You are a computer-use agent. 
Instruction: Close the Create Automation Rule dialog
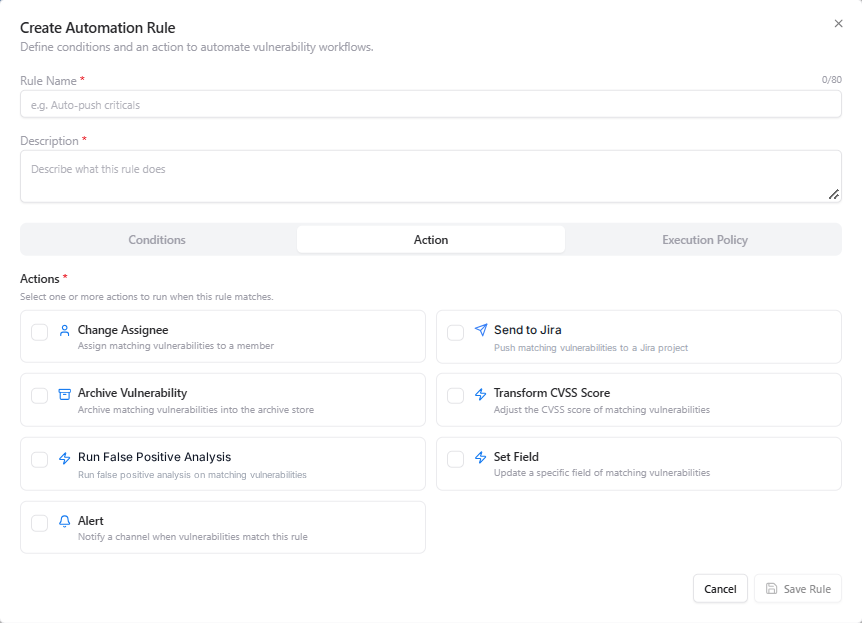pyautogui.click(x=838, y=24)
